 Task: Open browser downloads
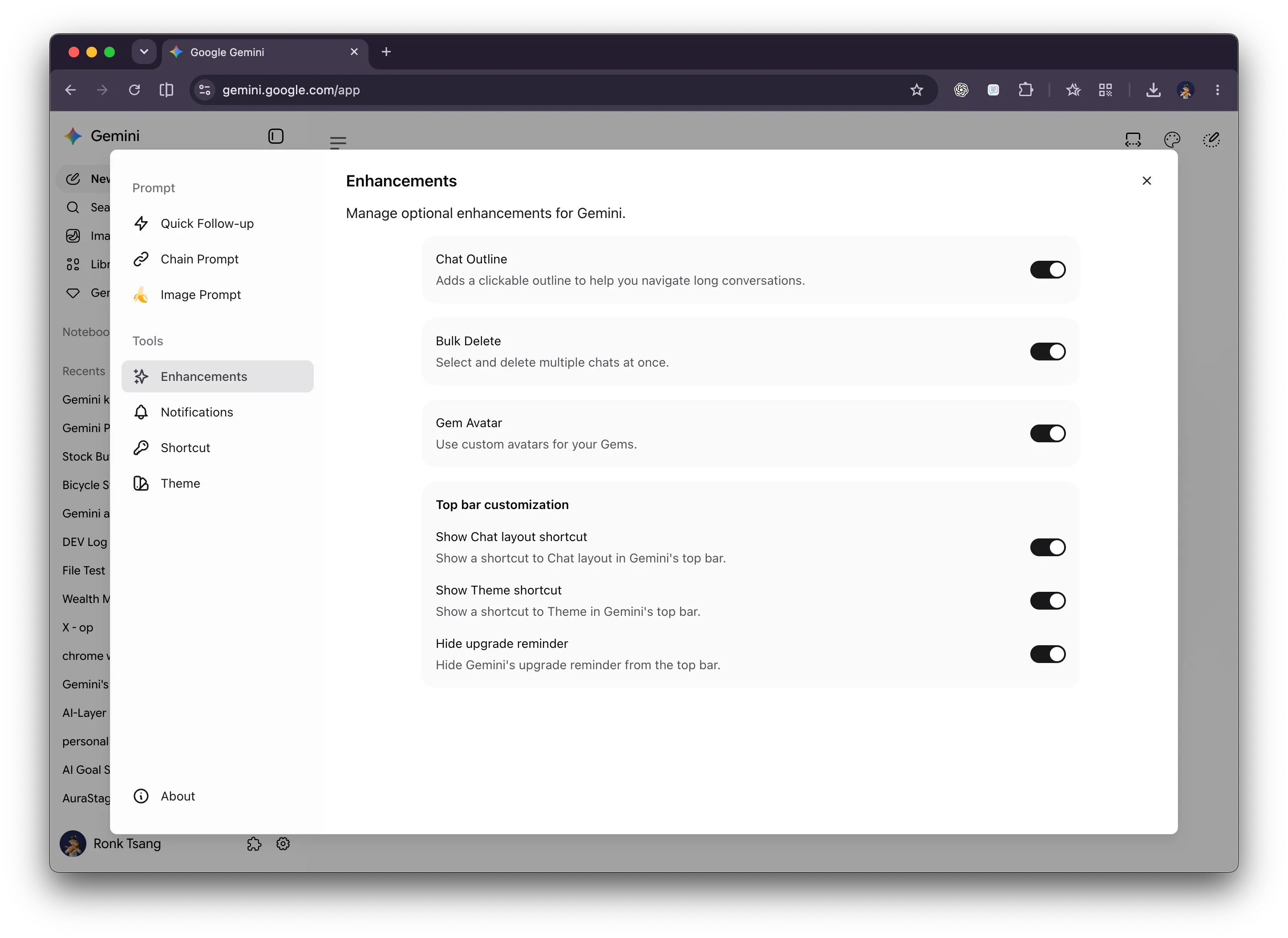click(x=1153, y=90)
